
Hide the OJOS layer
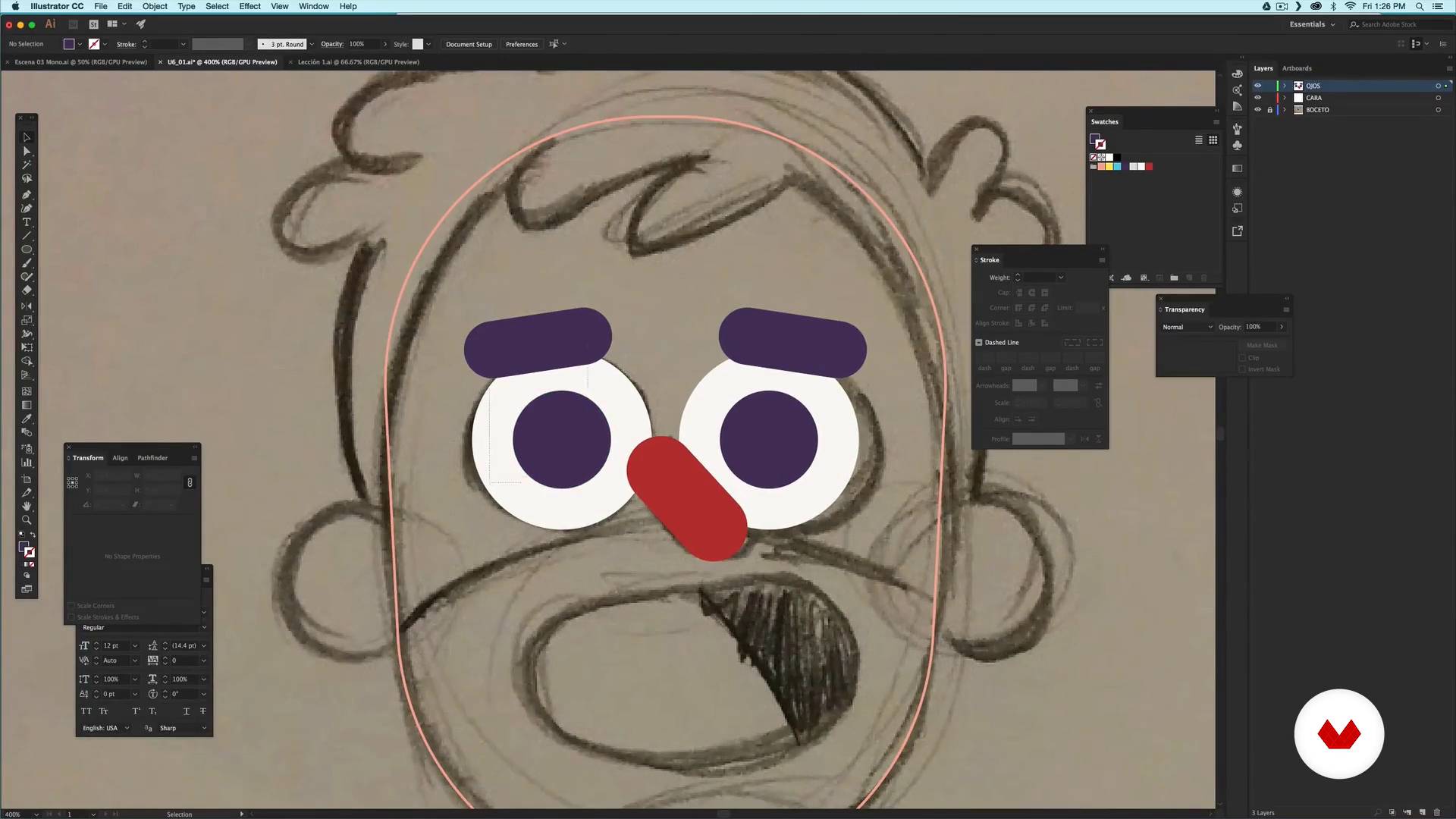(x=1257, y=86)
